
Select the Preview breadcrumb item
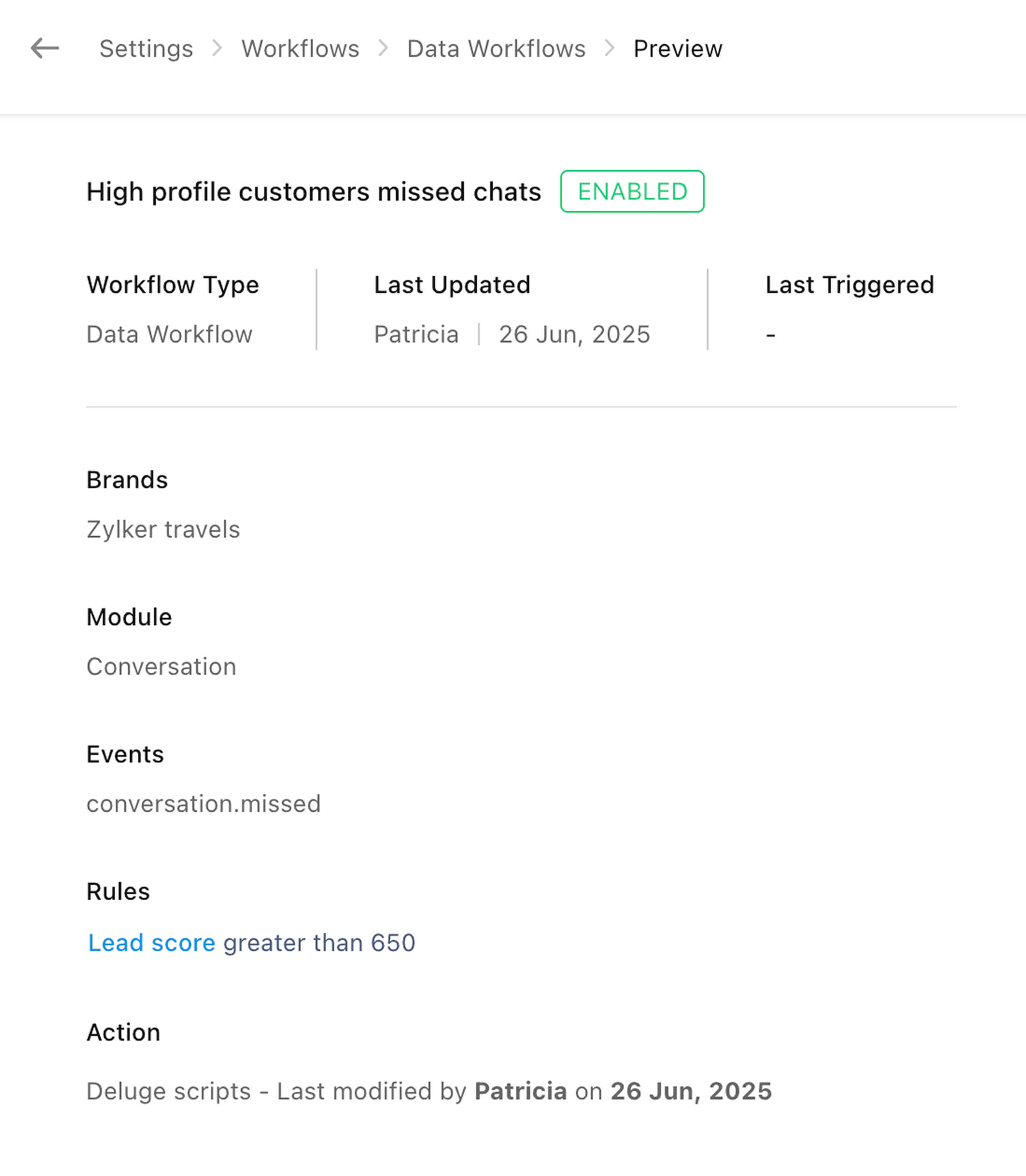677,49
